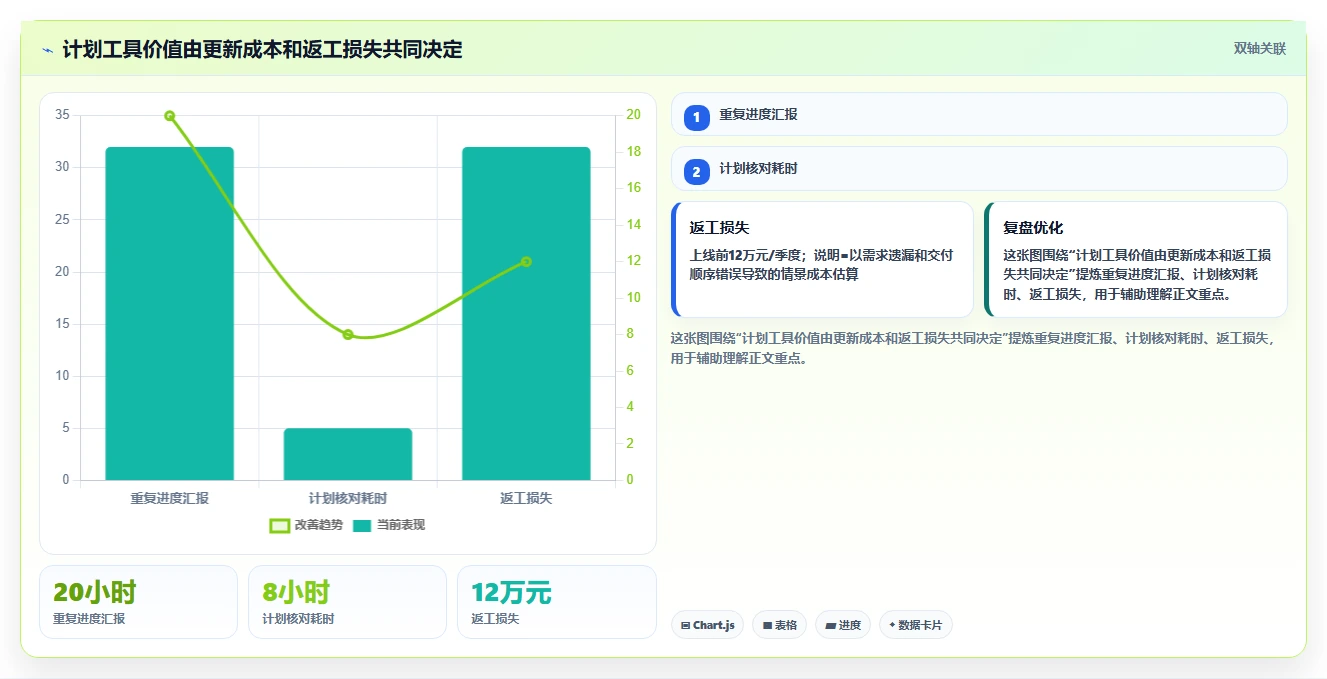Screen dimensions: 1327x679
Task: Click the green 改善趋势 legend swatch
Action: coord(280,525)
